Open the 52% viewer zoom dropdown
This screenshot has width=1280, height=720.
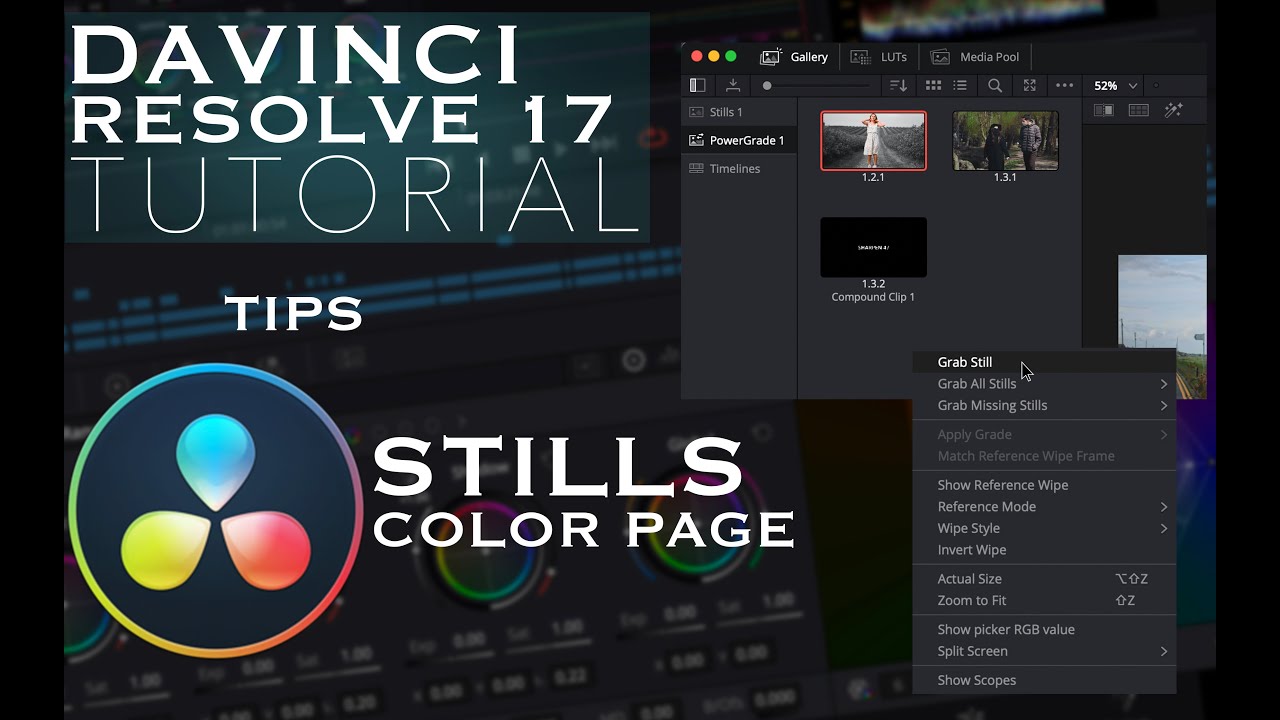click(x=1115, y=86)
